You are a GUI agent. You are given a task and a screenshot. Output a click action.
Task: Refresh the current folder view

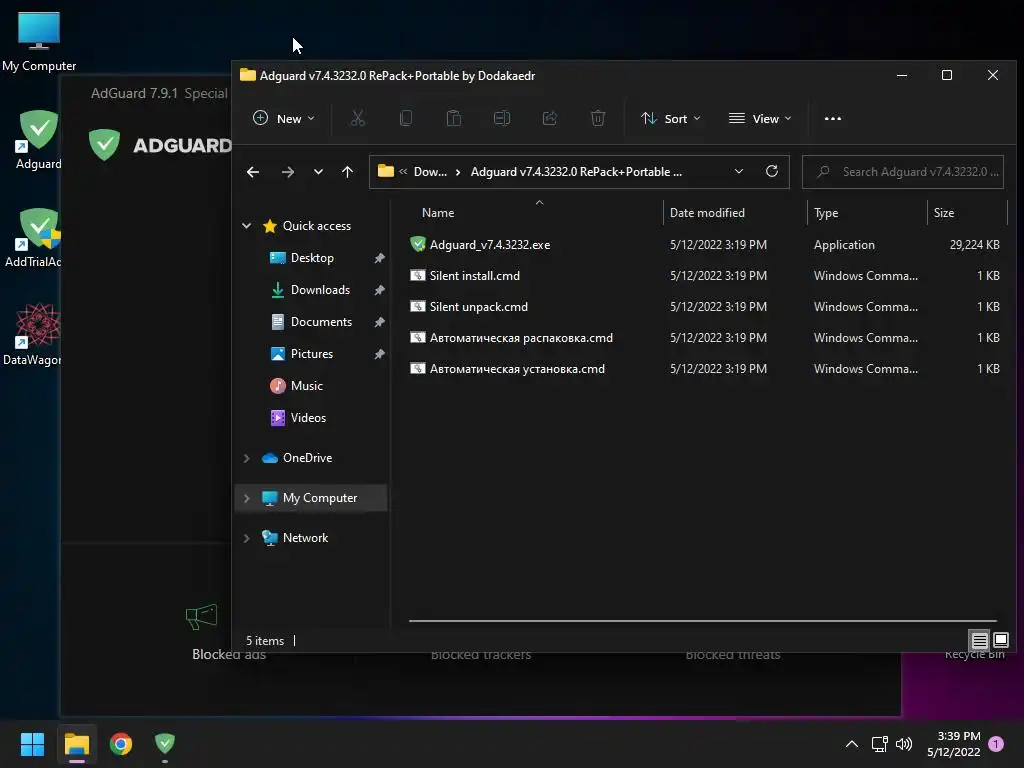tap(771, 171)
